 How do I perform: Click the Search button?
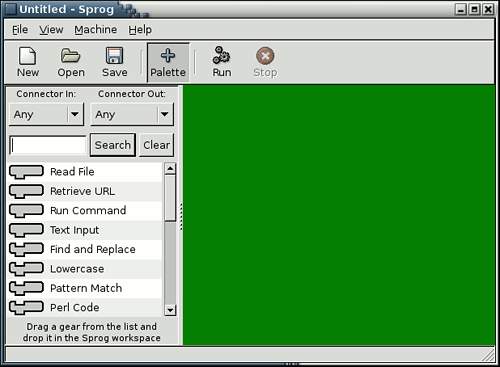pyautogui.click(x=113, y=145)
